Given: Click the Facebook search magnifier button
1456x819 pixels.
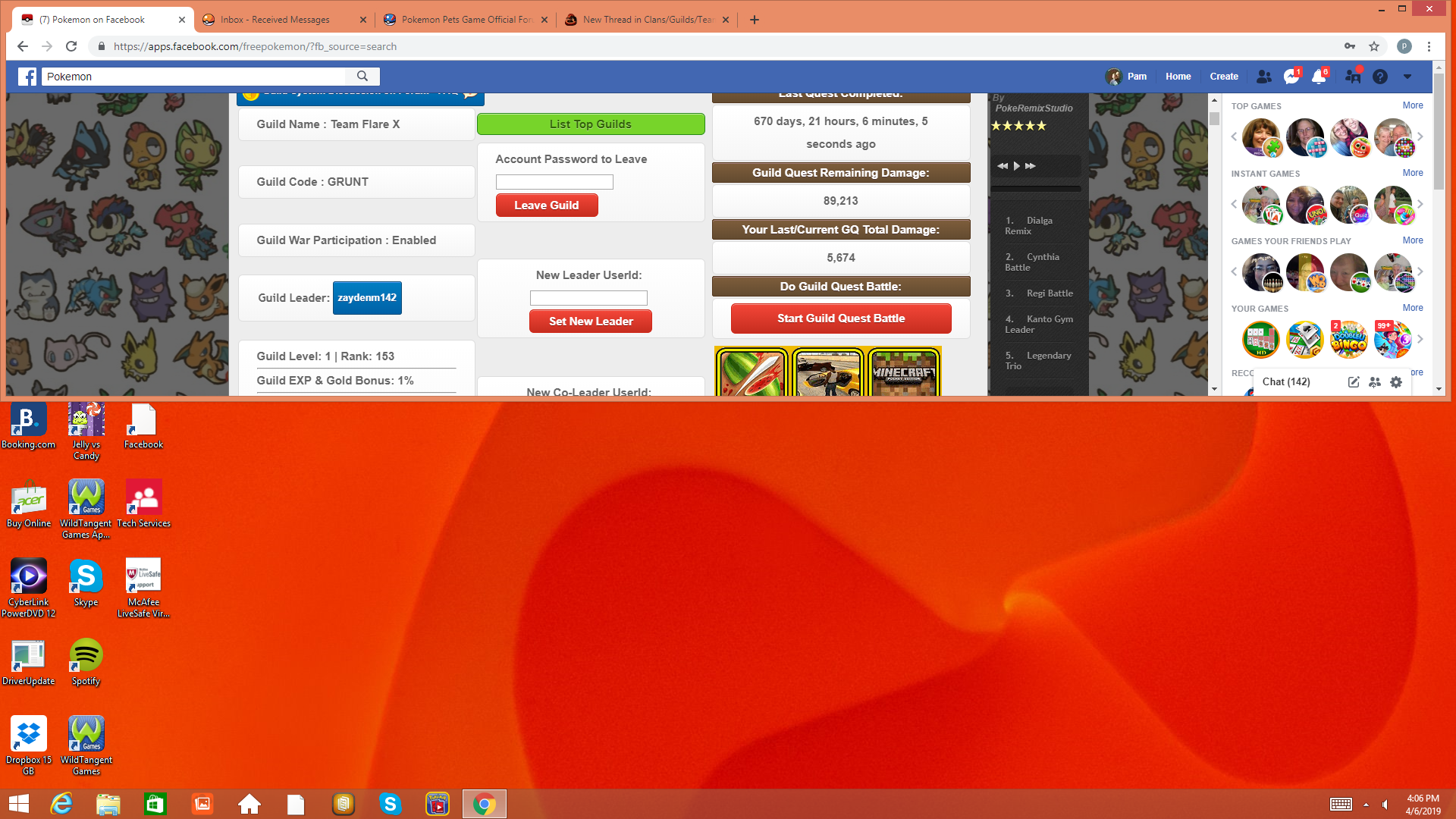Looking at the screenshot, I should (x=362, y=77).
